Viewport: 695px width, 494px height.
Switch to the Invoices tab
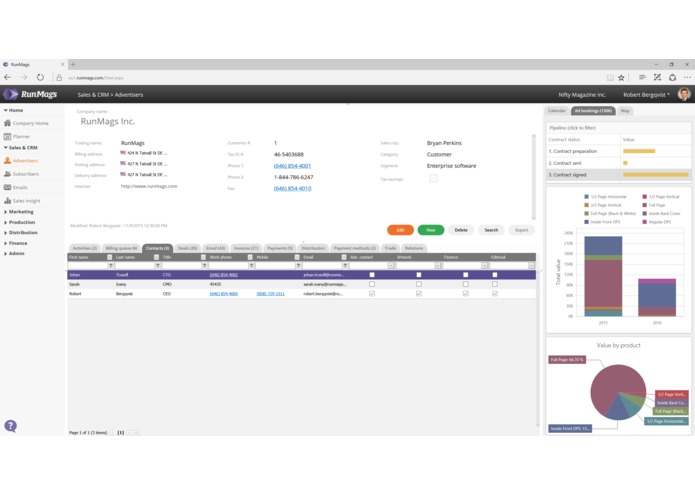coord(246,248)
